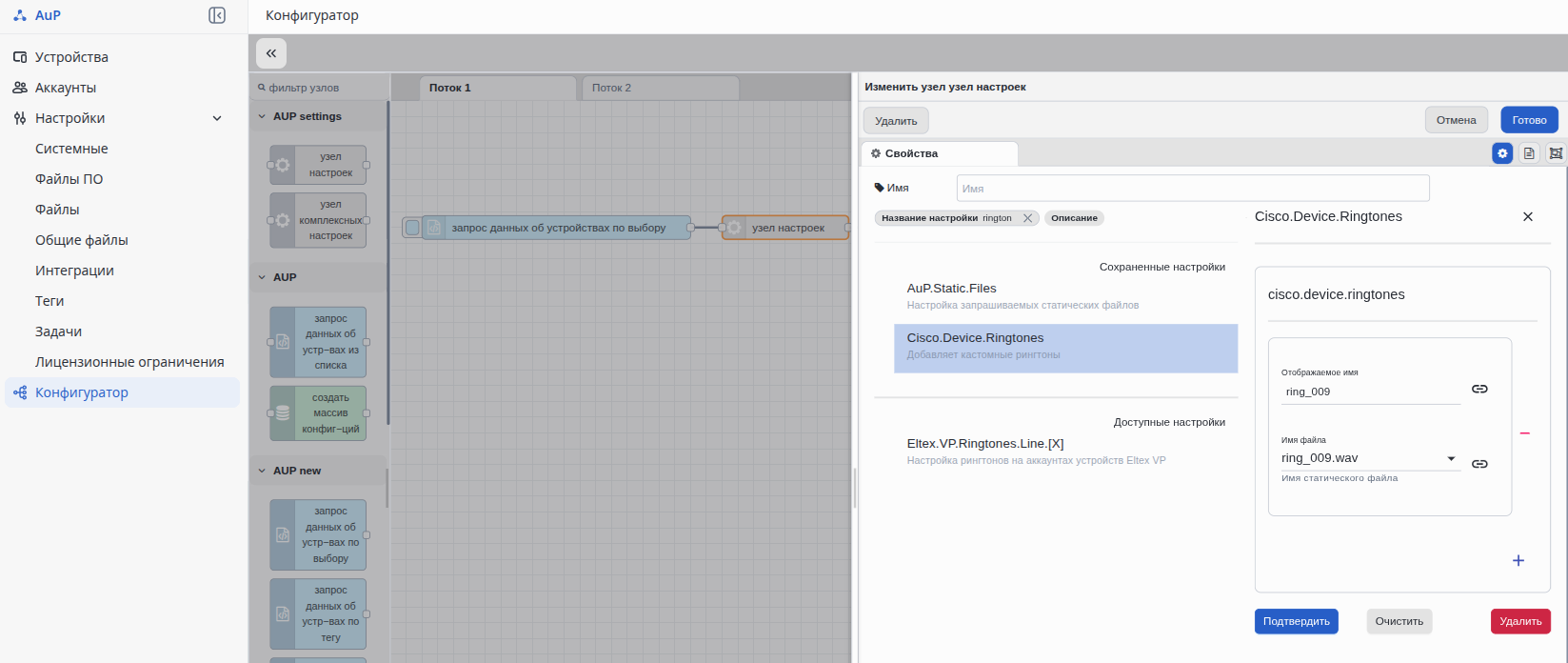Select узел комплексных настроек palette node
This screenshot has width=1568, height=663.
(318, 220)
